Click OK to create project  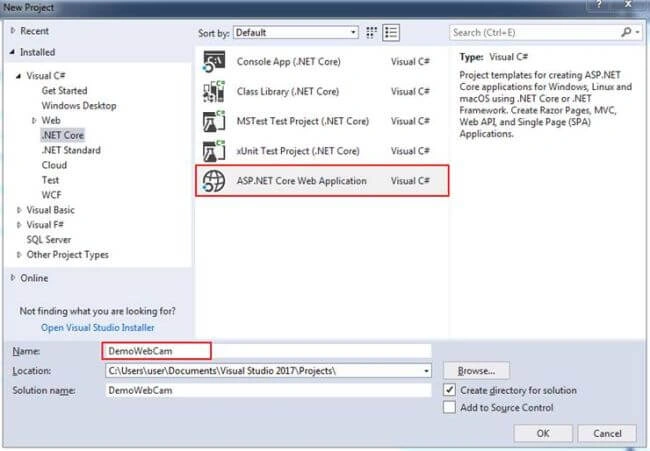coord(543,434)
